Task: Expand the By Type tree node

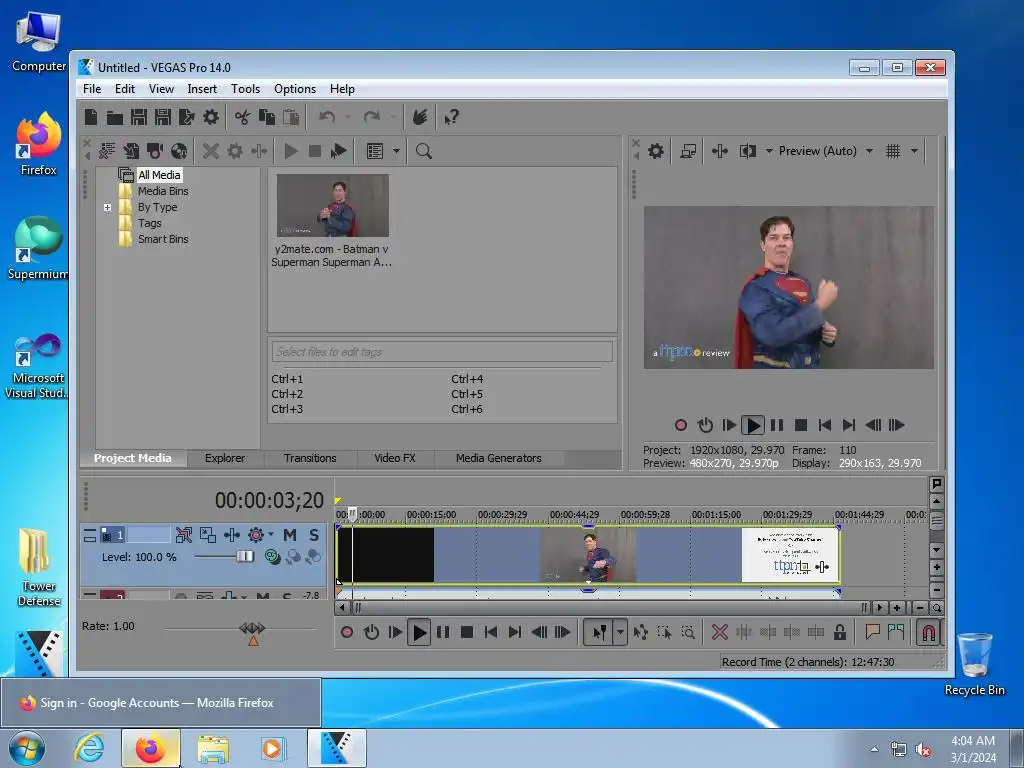Action: [108, 208]
